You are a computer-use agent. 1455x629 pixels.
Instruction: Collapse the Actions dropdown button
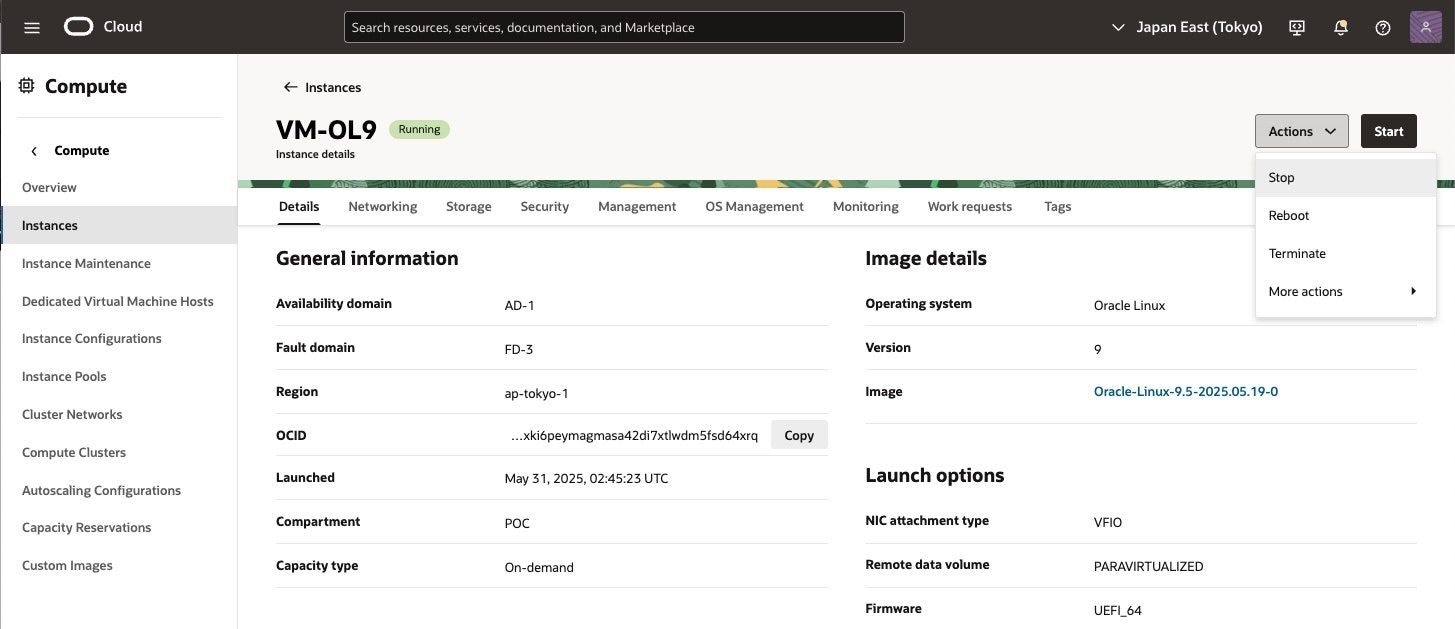(1301, 131)
